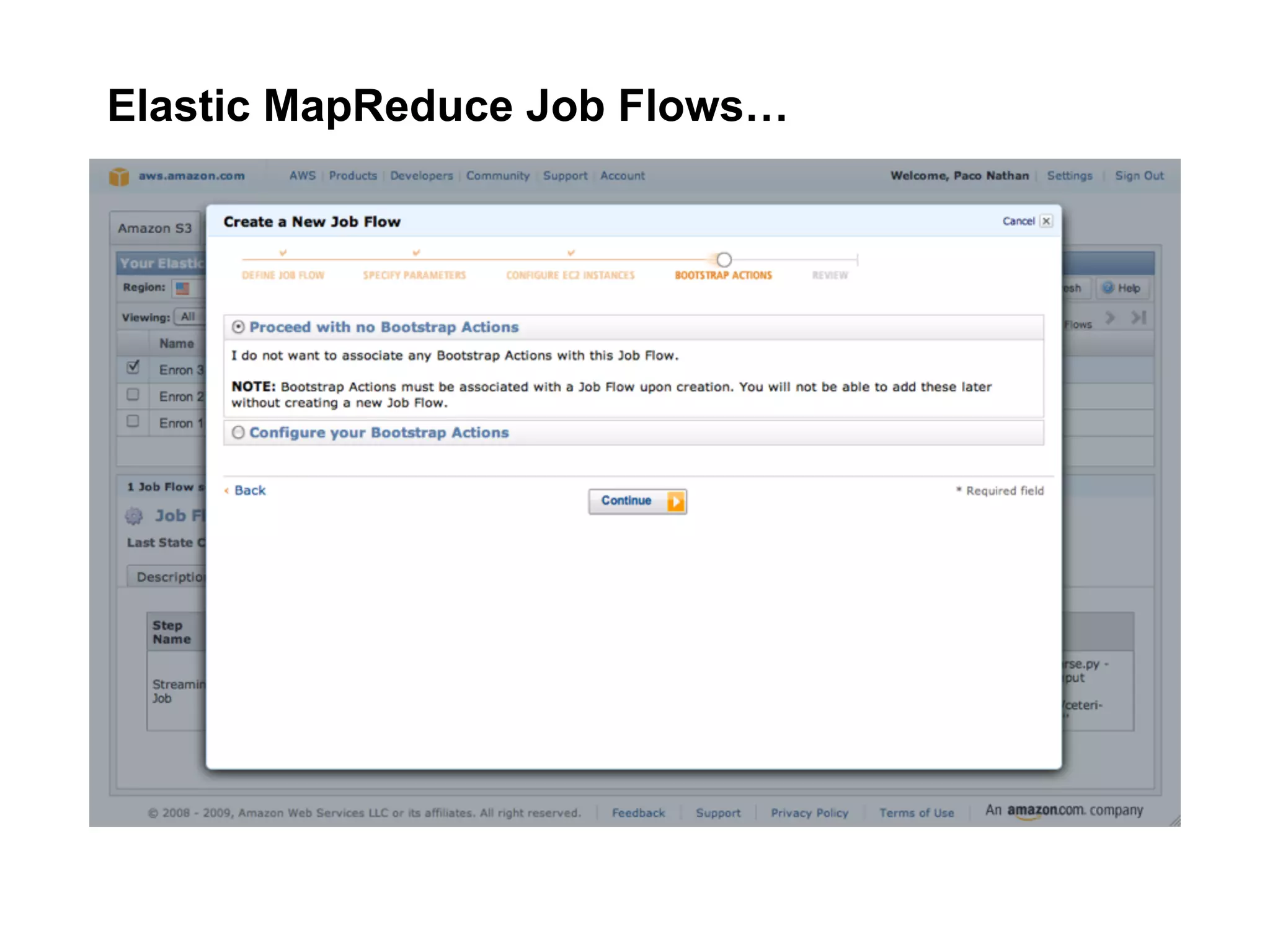Viewport: 1270px width, 952px height.
Task: Open the Account menu
Action: click(x=623, y=176)
